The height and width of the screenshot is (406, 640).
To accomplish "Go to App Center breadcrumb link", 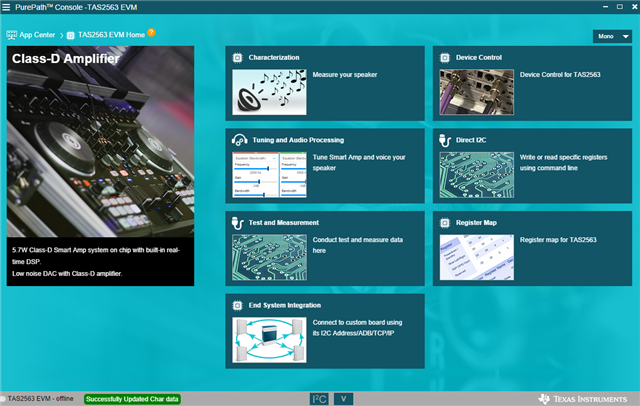I will tap(37, 35).
